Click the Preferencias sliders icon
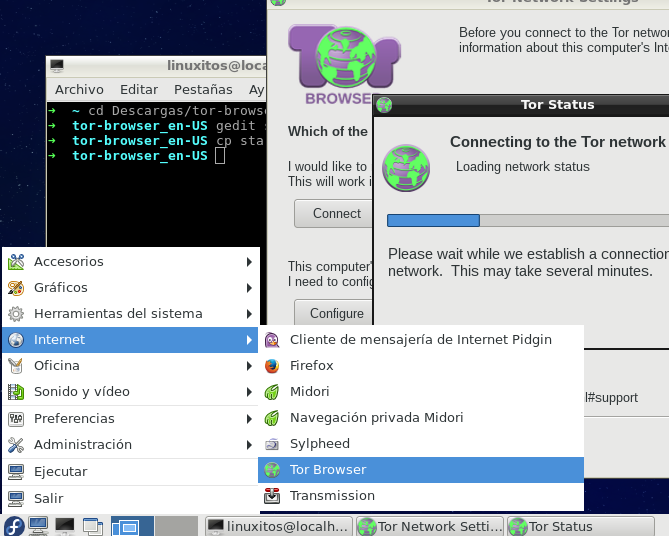The image size is (669, 536). 16,419
